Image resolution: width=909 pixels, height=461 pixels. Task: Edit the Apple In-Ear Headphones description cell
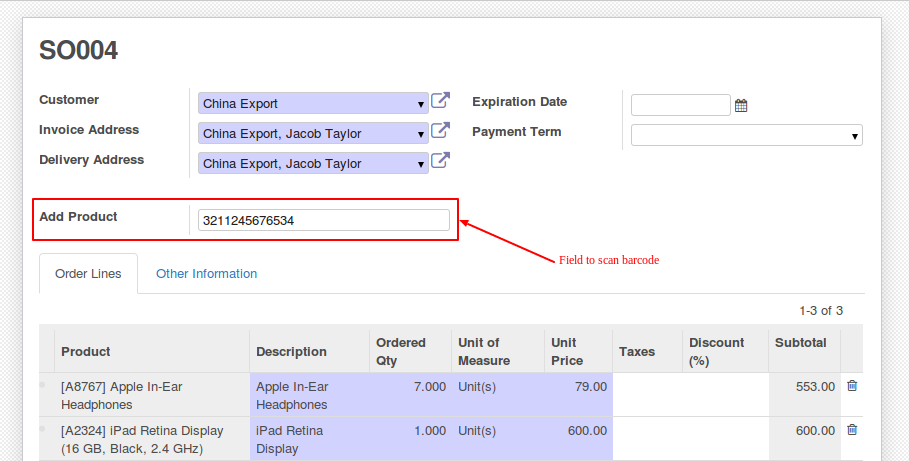(310, 395)
